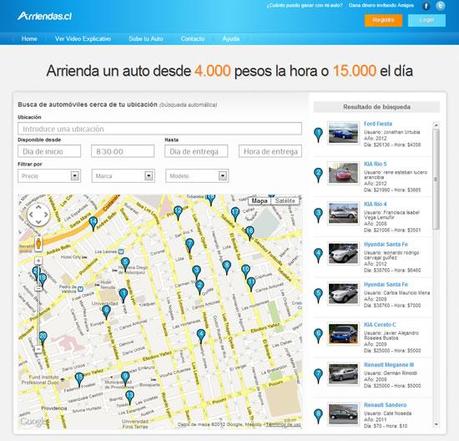Open the Precio filter dropdown

(49, 176)
